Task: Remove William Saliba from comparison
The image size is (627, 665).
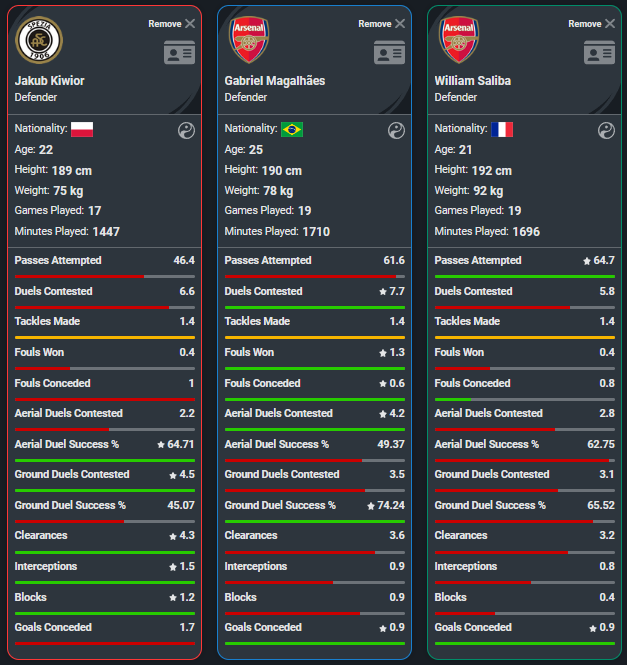Action: coord(592,24)
